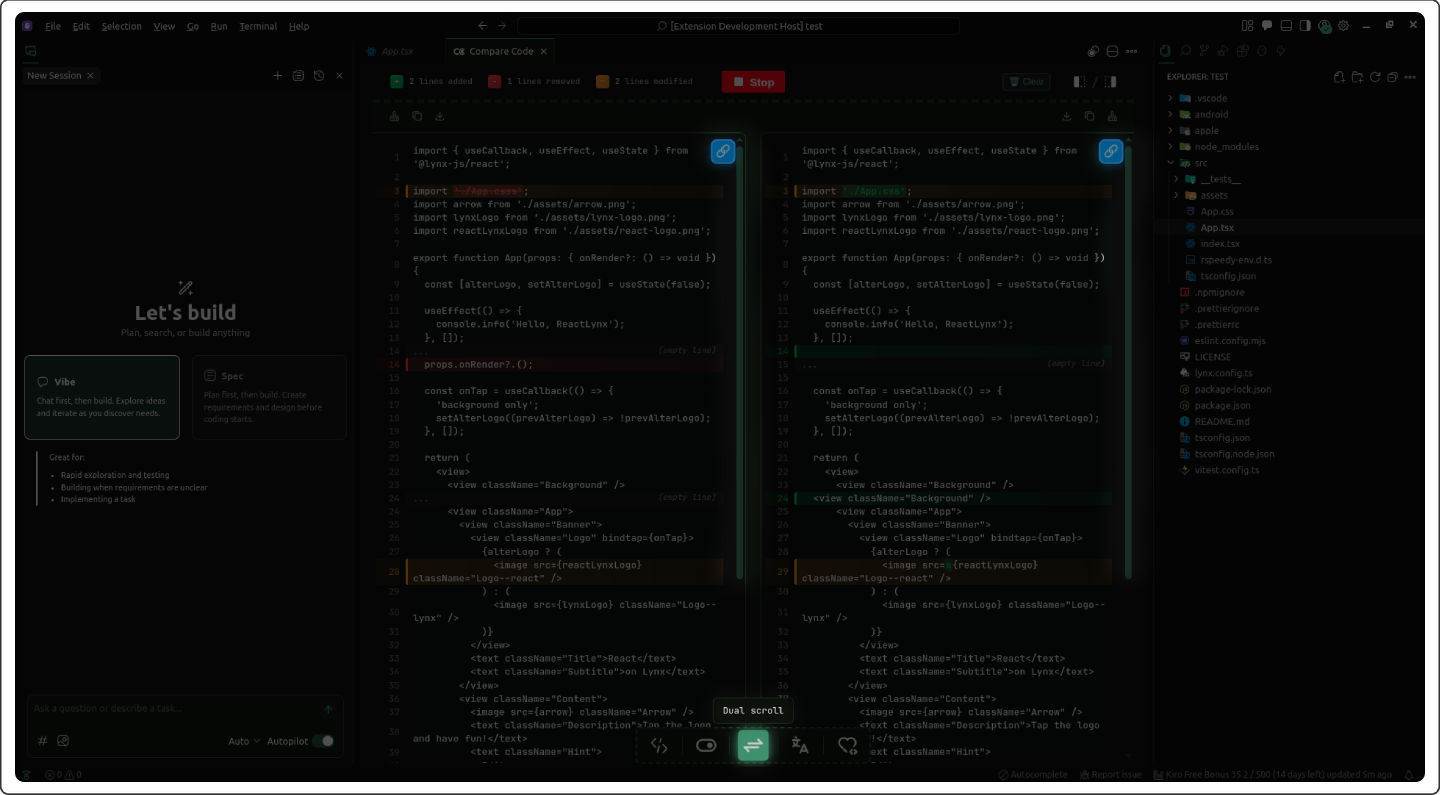Open Source Control view in sidebar
The image size is (1440, 795).
1203,51
